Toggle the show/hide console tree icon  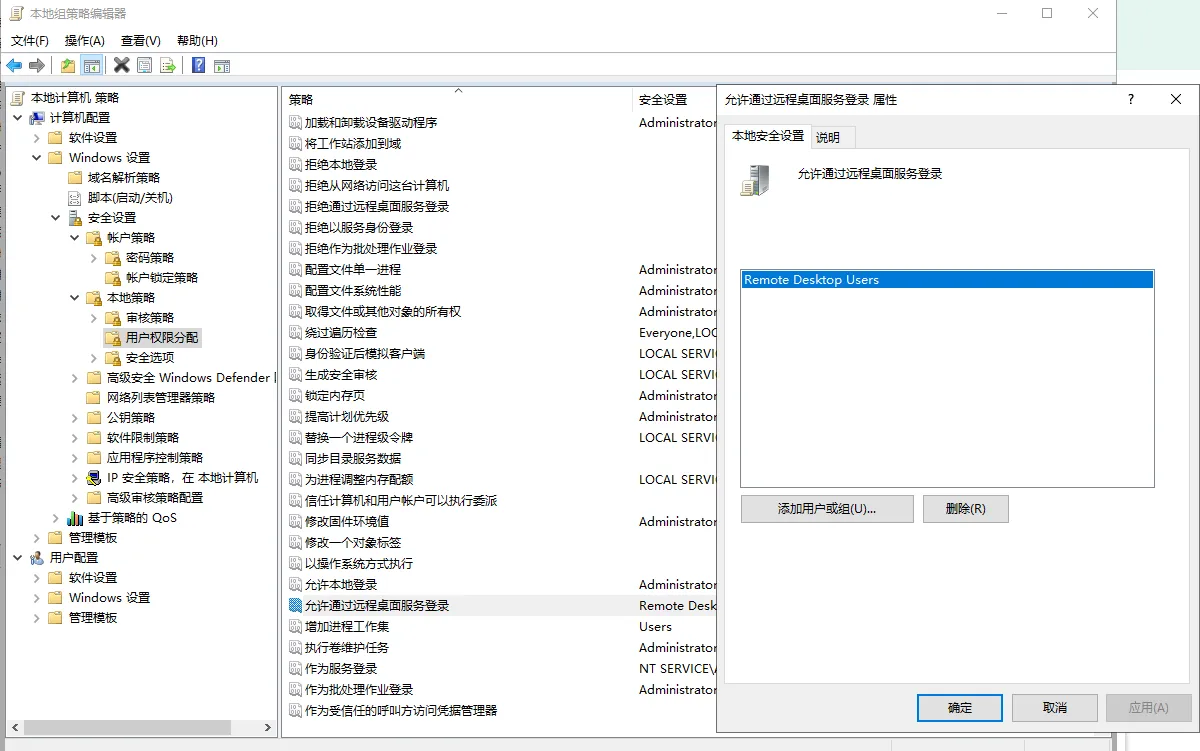pyautogui.click(x=91, y=66)
